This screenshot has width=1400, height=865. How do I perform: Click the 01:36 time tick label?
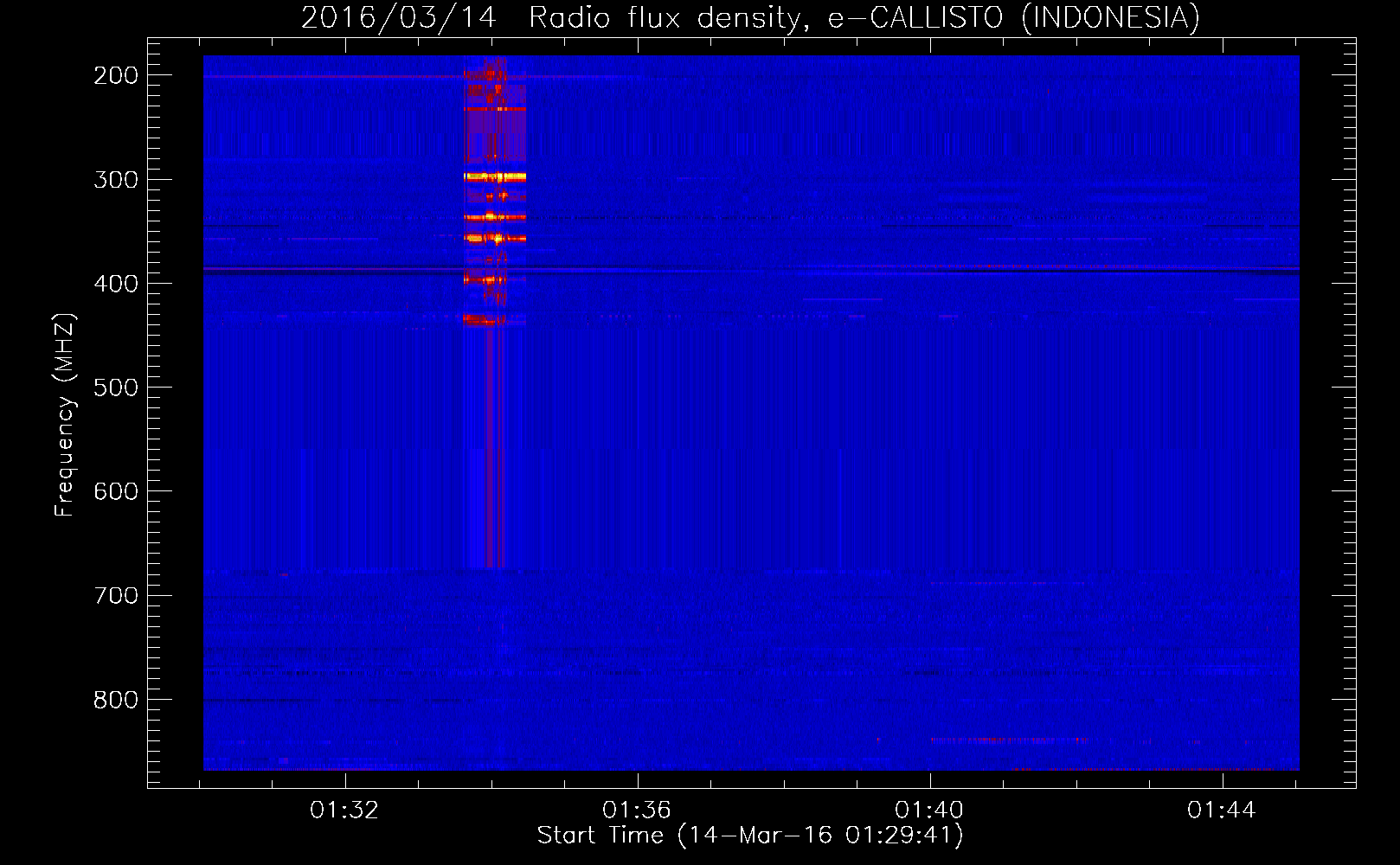click(637, 811)
